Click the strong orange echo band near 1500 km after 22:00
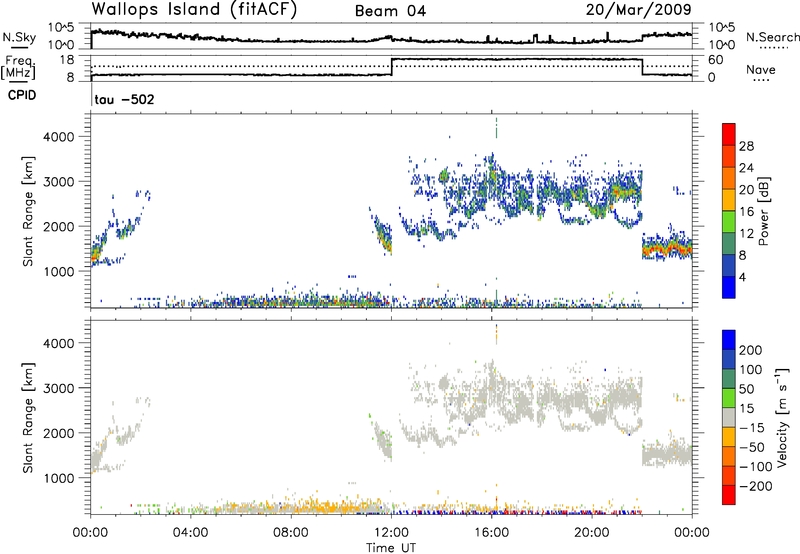This screenshot has width=800, height=554. [667, 249]
